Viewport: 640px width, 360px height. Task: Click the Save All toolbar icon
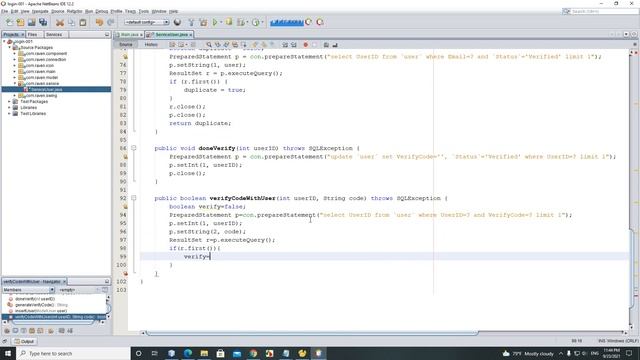[43, 22]
